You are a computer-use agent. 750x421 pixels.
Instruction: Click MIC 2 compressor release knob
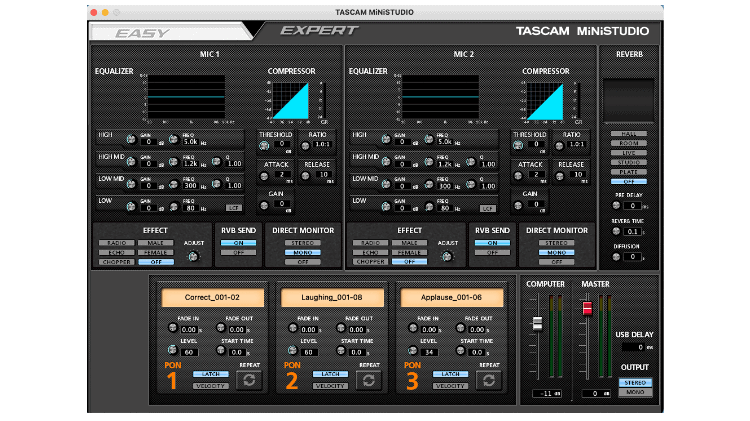(560, 176)
